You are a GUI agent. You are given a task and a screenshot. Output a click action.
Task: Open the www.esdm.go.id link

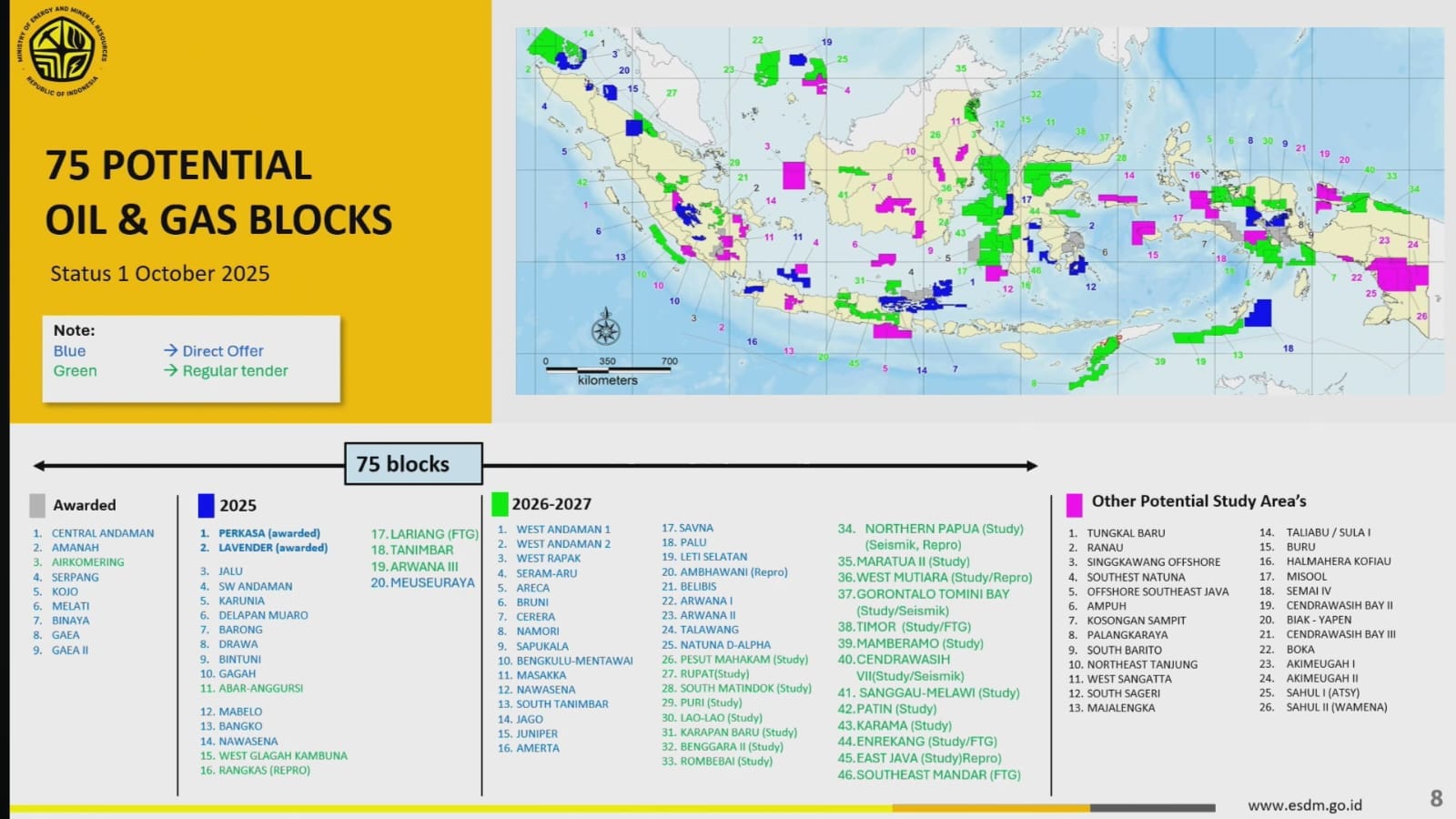1305,805
